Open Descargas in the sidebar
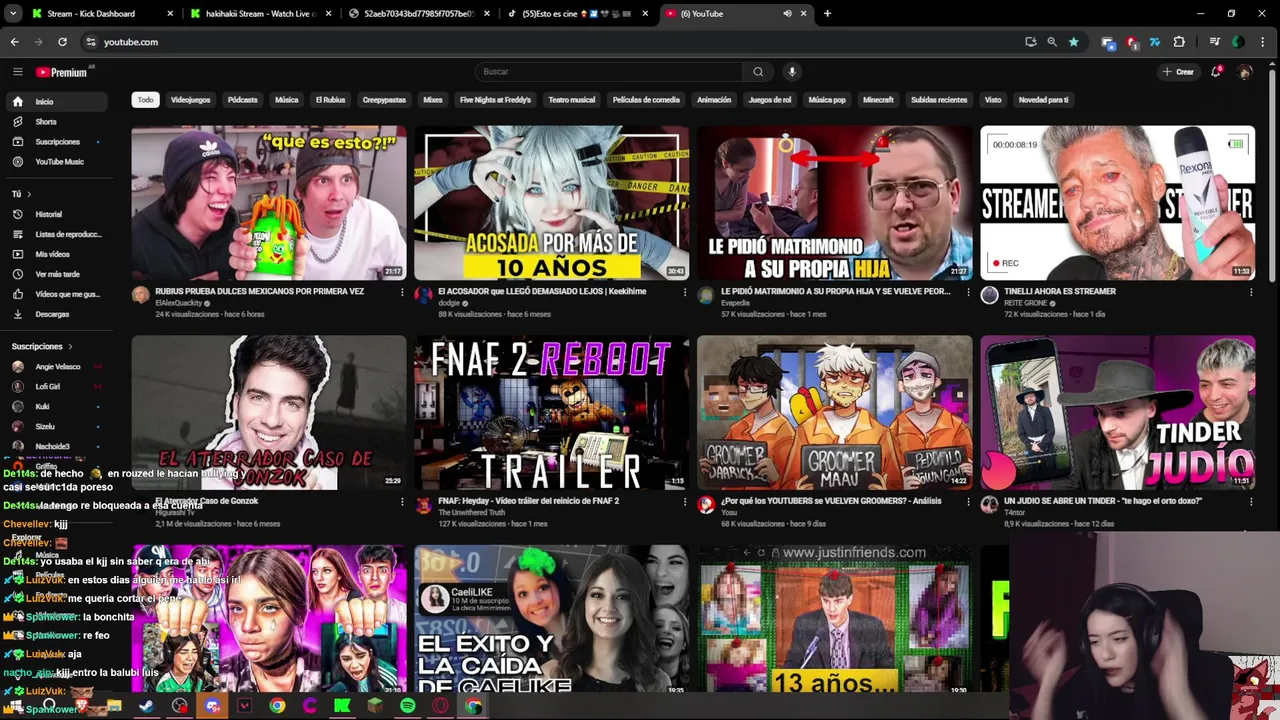1280x720 pixels. pyautogui.click(x=55, y=314)
